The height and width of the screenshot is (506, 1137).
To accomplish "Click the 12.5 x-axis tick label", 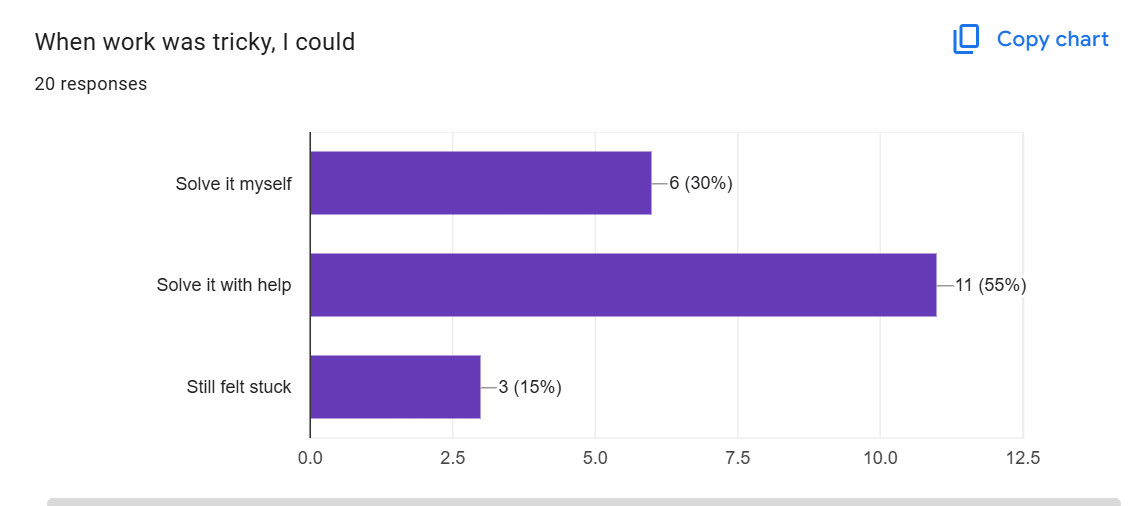I will (1022, 458).
